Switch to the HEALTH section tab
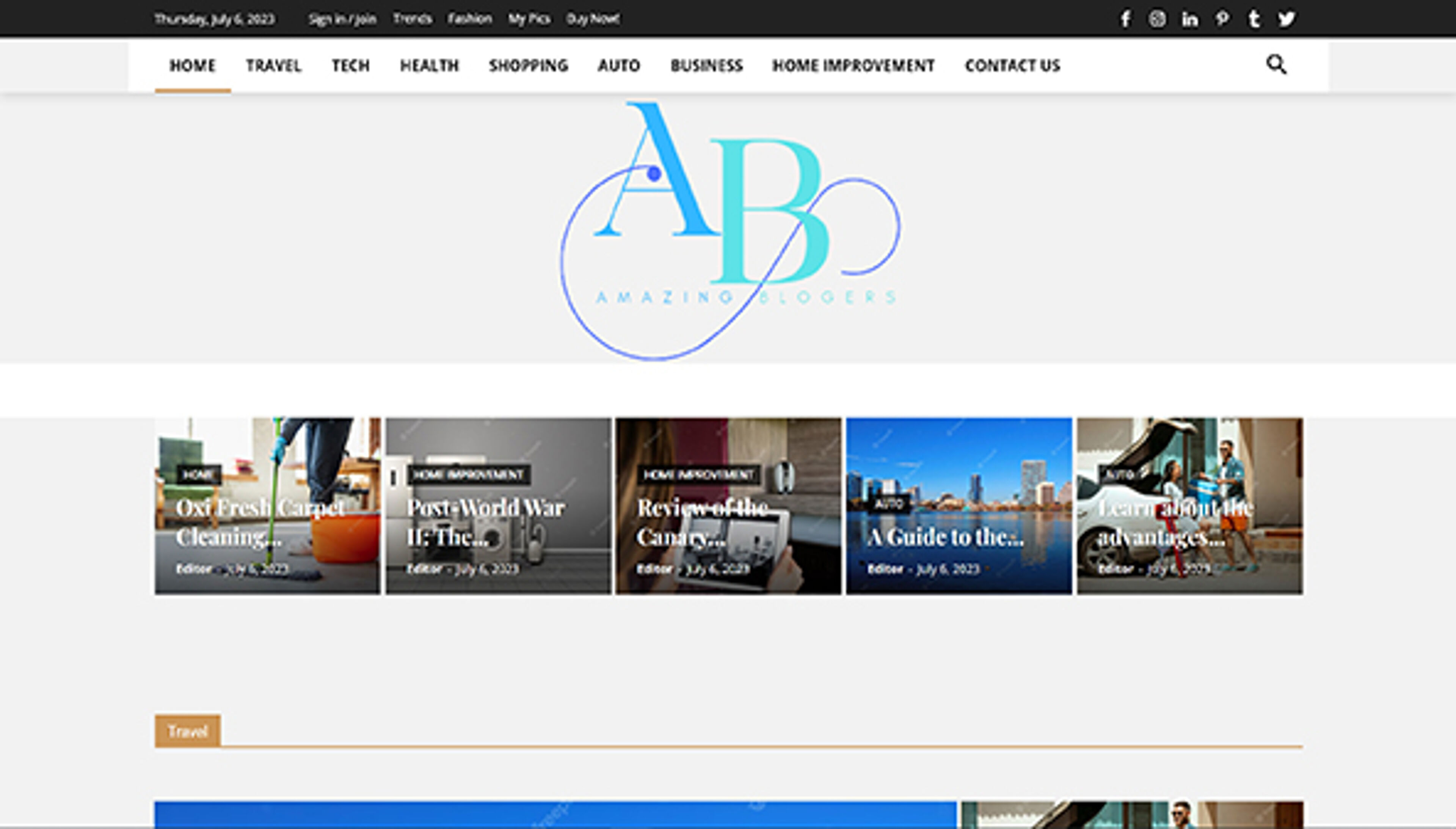The image size is (1456, 829). pos(429,66)
